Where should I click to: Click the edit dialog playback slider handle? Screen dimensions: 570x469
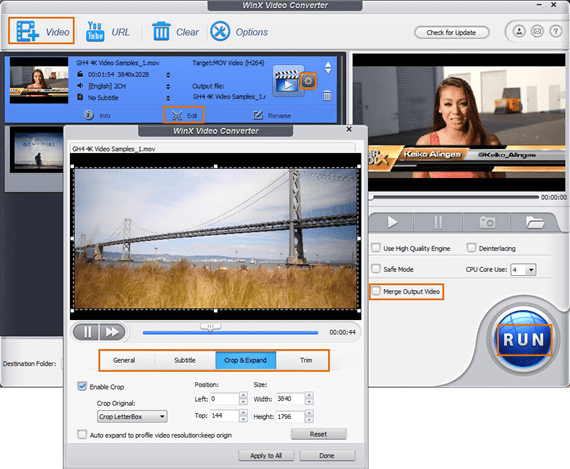210,327
